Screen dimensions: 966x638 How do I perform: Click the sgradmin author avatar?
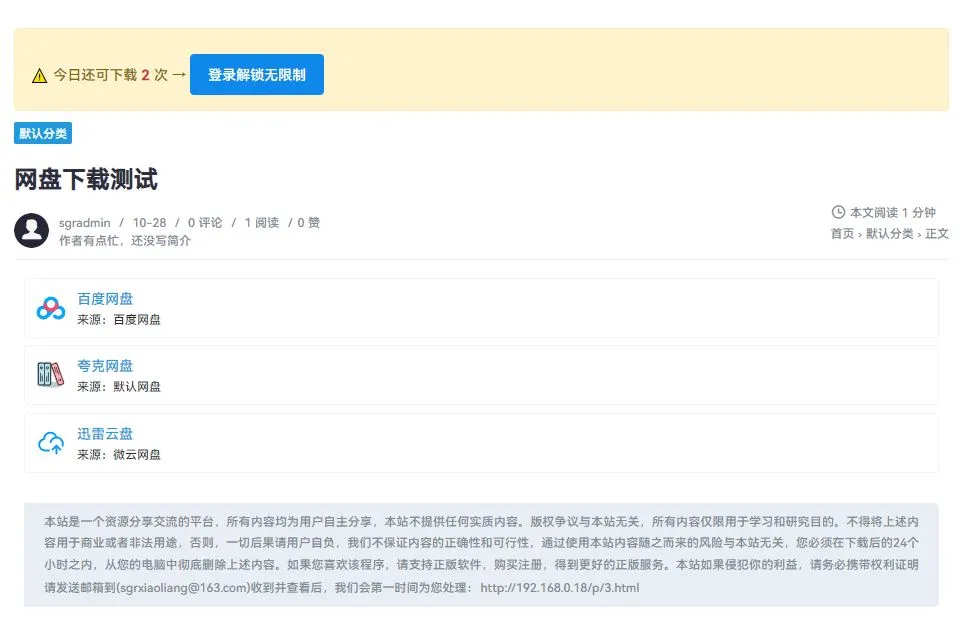tap(32, 231)
